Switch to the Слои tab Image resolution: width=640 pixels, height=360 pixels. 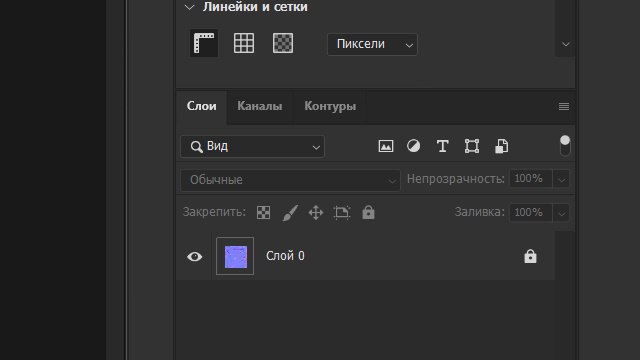[202, 106]
